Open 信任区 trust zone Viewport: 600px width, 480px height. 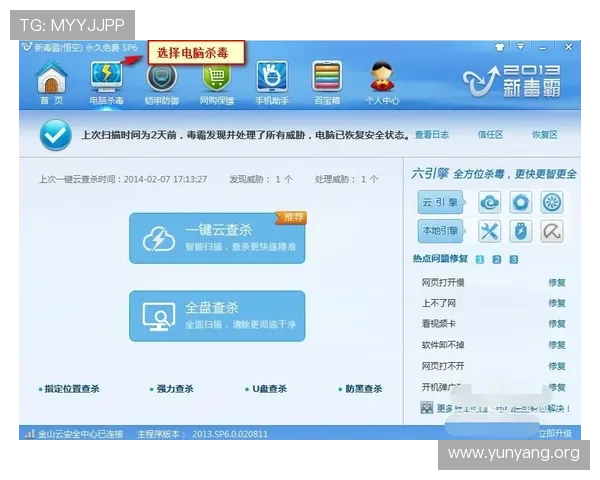click(490, 135)
